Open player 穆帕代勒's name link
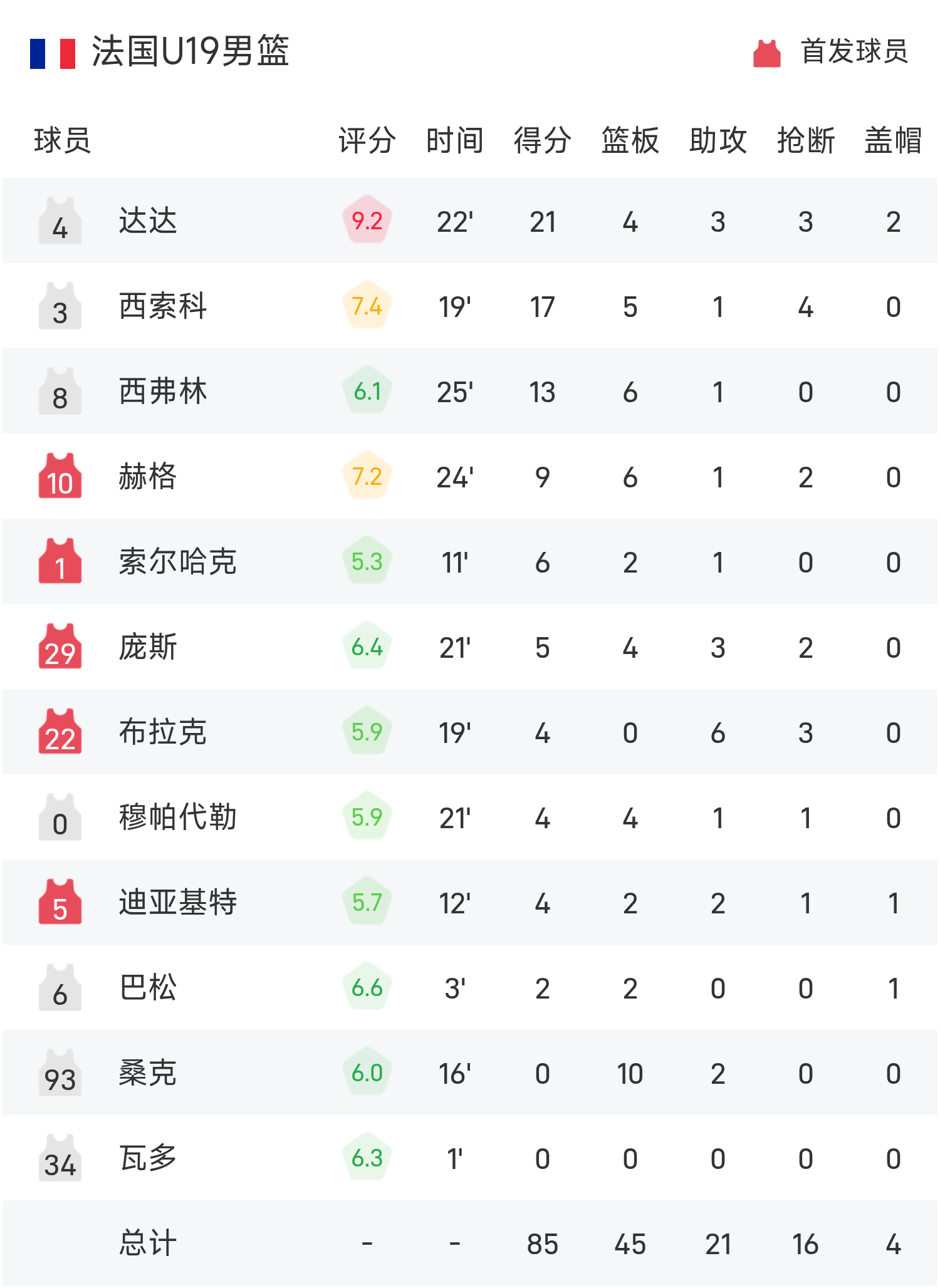The width and height of the screenshot is (940, 1288). coord(177,818)
